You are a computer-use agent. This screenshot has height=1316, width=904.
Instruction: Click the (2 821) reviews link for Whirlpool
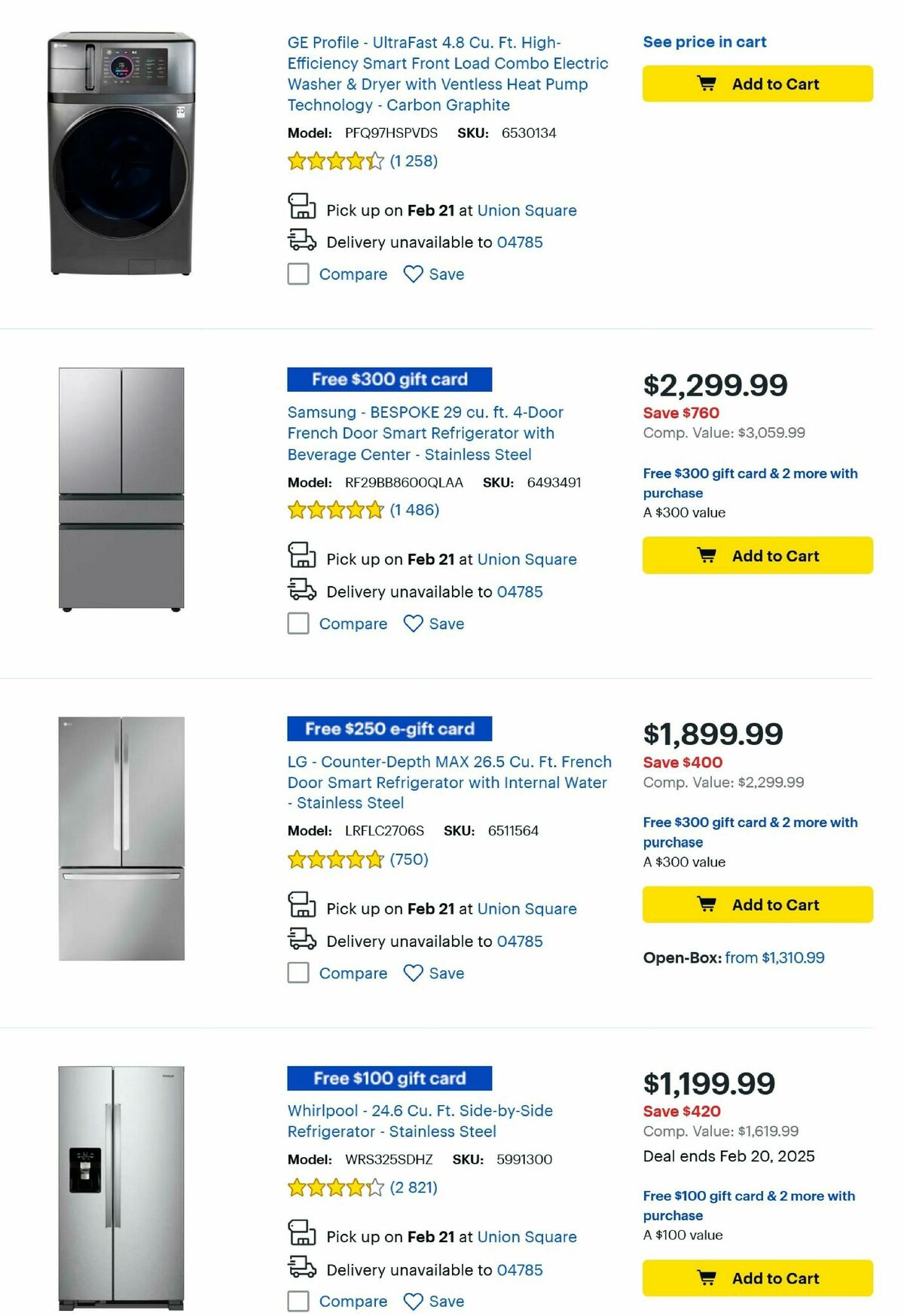[413, 1186]
